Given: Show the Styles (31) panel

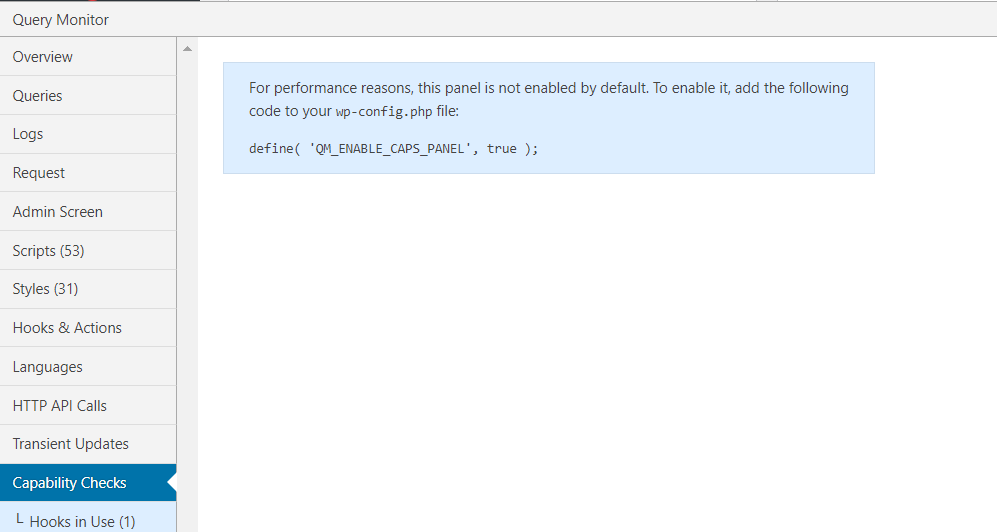Looking at the screenshot, I should coord(88,289).
